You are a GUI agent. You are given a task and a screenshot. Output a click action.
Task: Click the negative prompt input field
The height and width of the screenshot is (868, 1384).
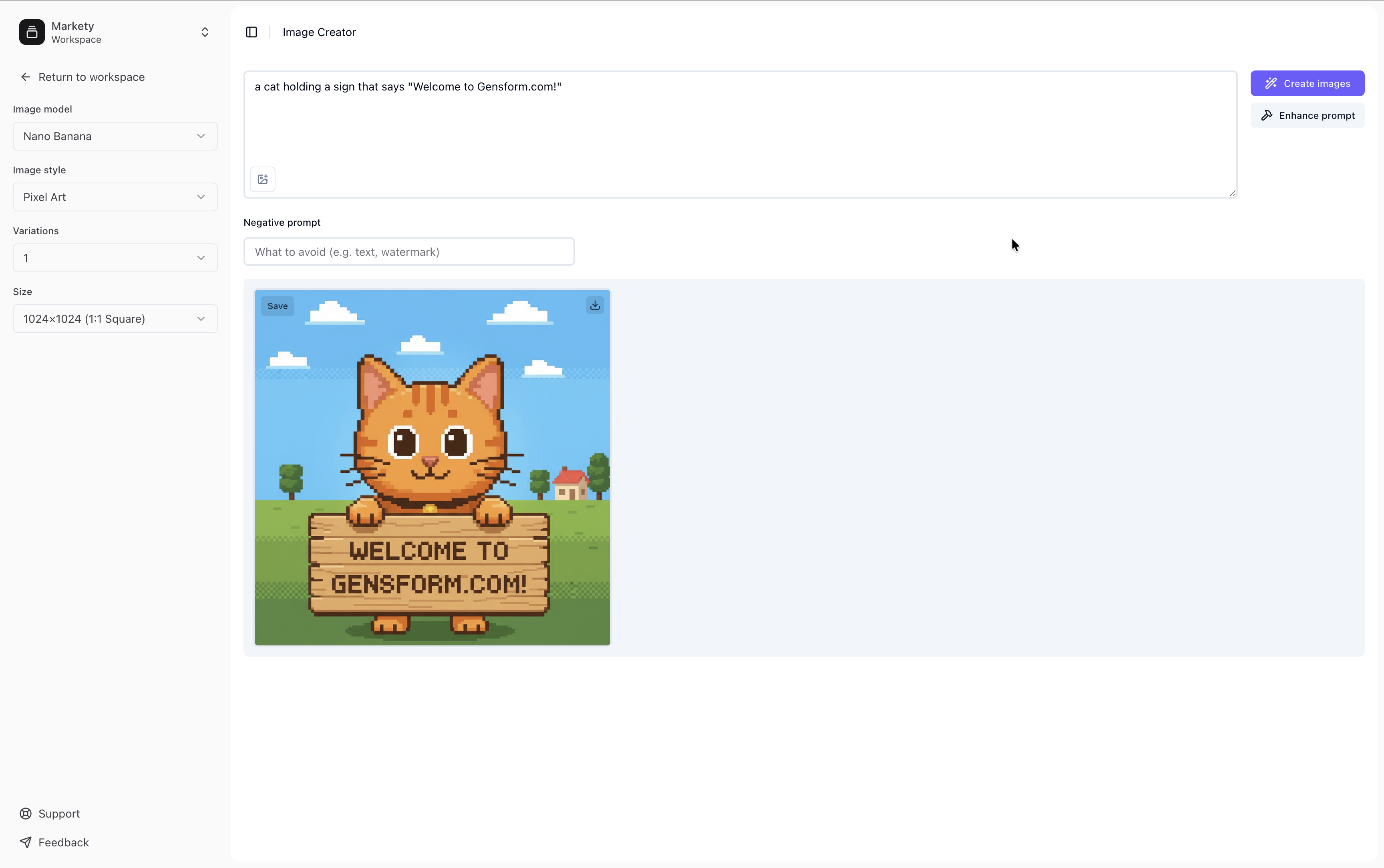coord(408,251)
